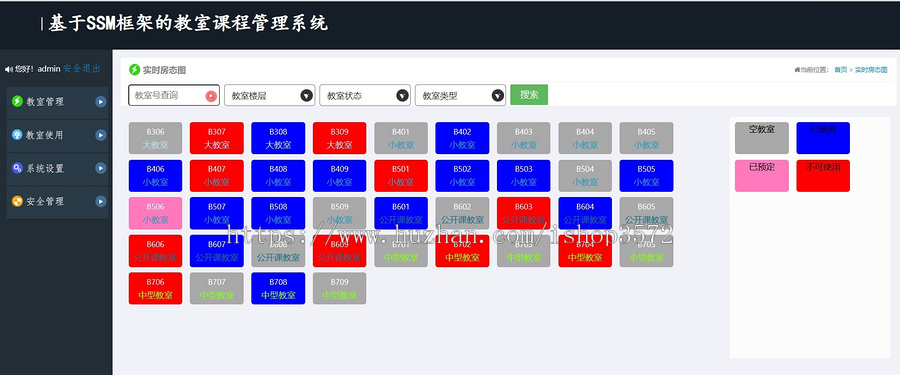
Task: Click the pink 已预定 legend swatch
Action: point(762,176)
